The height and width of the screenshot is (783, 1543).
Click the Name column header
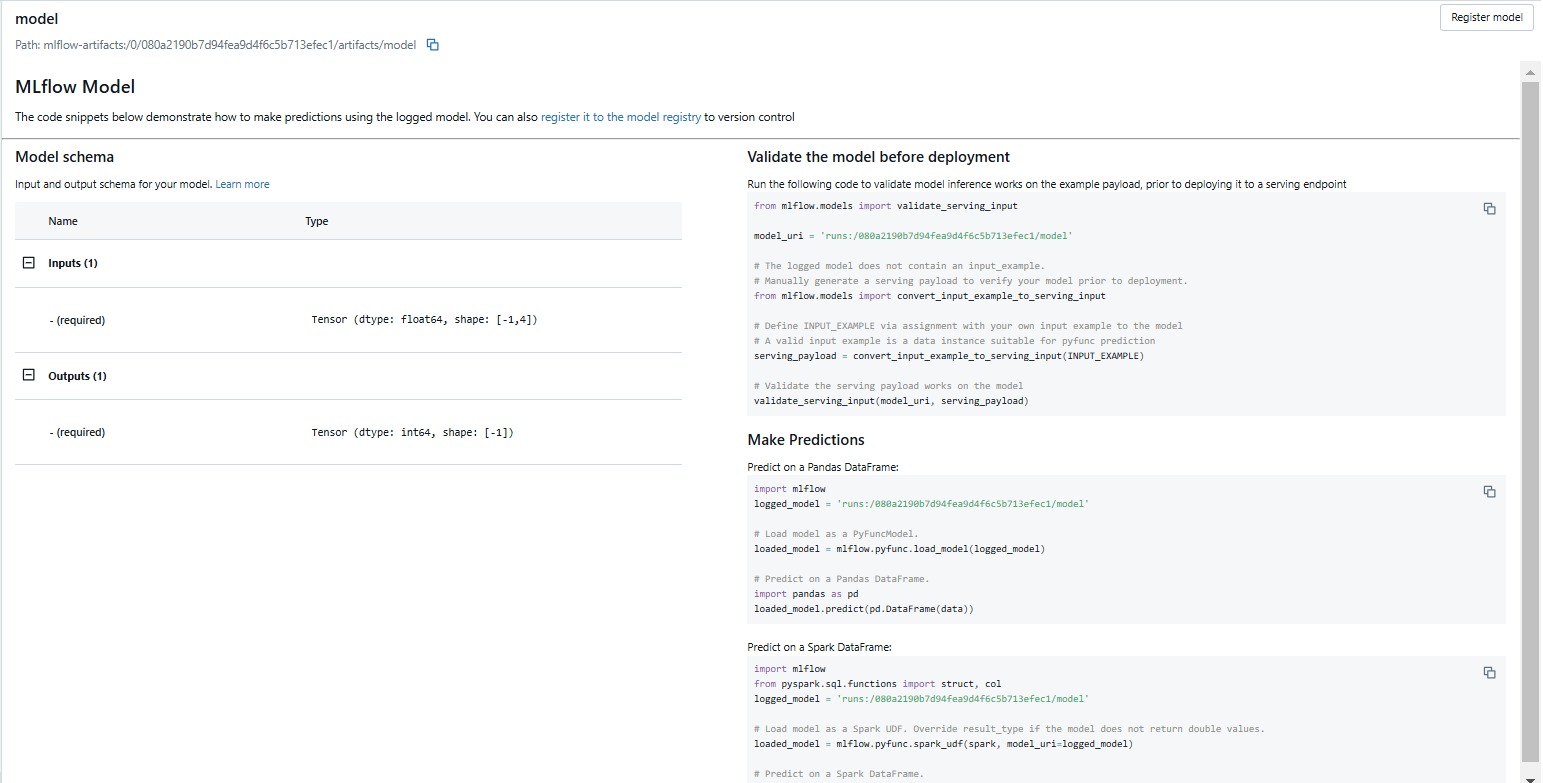pyautogui.click(x=63, y=221)
